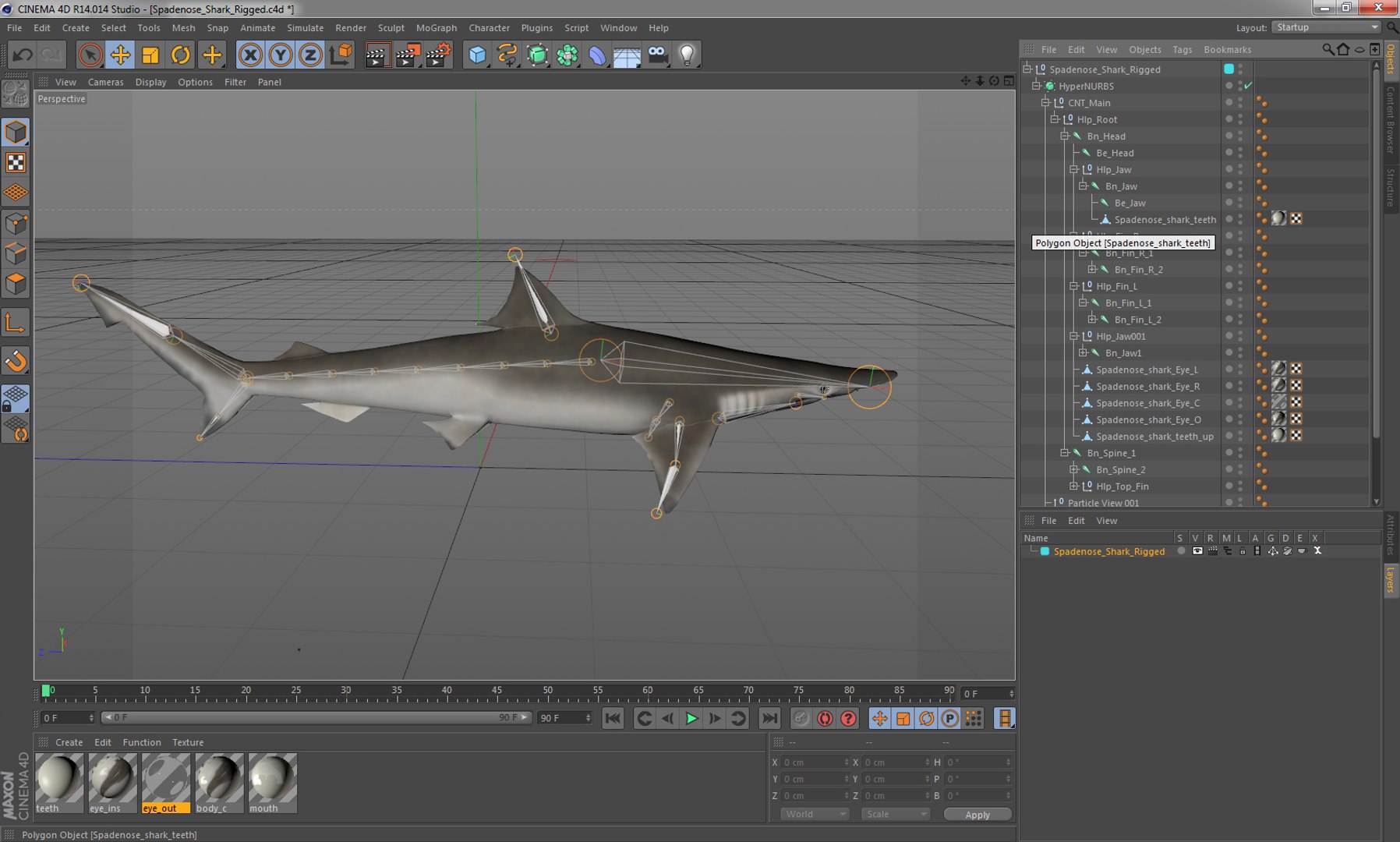This screenshot has width=1400, height=842.
Task: Expand Bn_Spine_2 tree node
Action: [x=1074, y=469]
